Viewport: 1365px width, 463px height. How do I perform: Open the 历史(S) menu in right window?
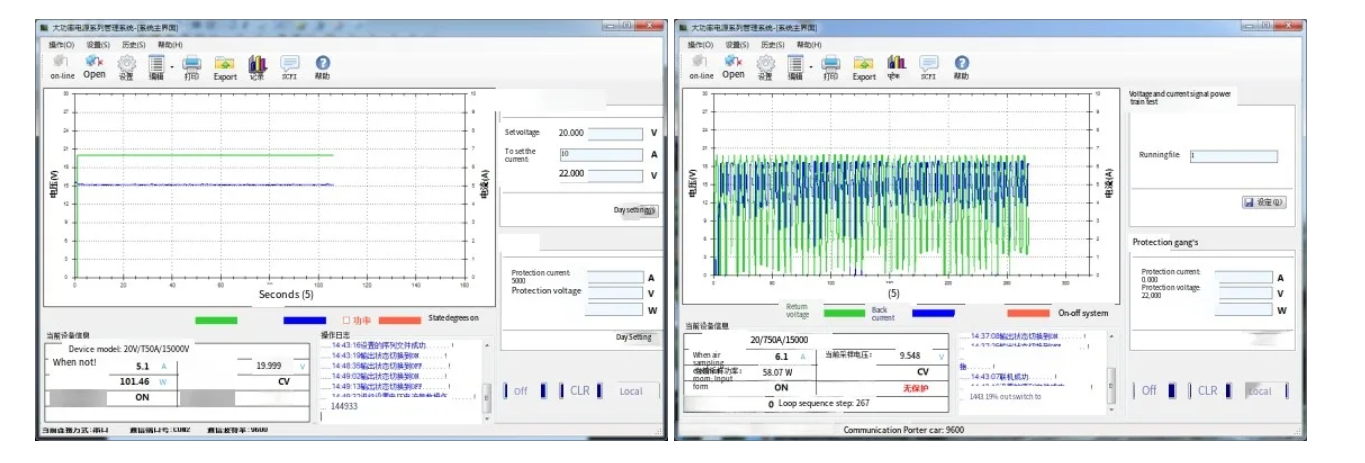pos(772,45)
